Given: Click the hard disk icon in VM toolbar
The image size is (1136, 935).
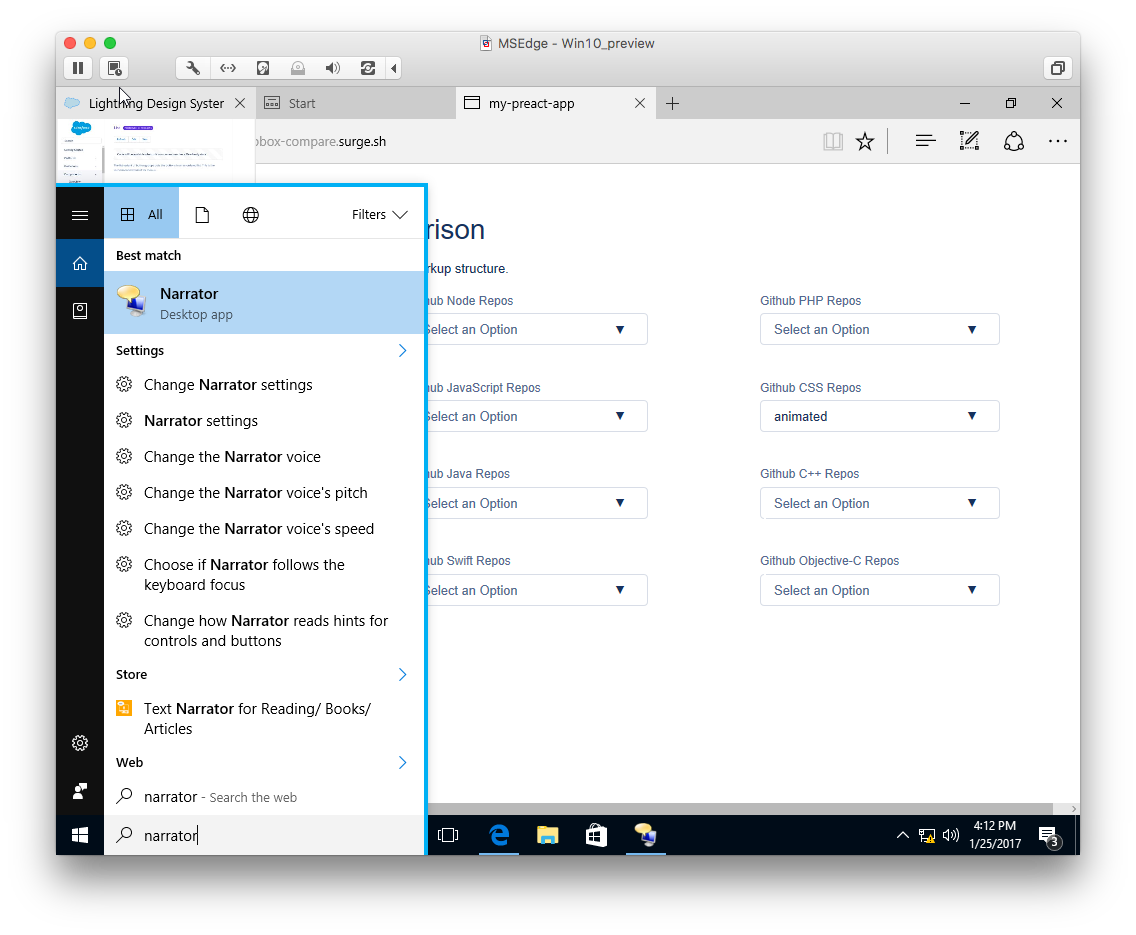Looking at the screenshot, I should (x=263, y=68).
